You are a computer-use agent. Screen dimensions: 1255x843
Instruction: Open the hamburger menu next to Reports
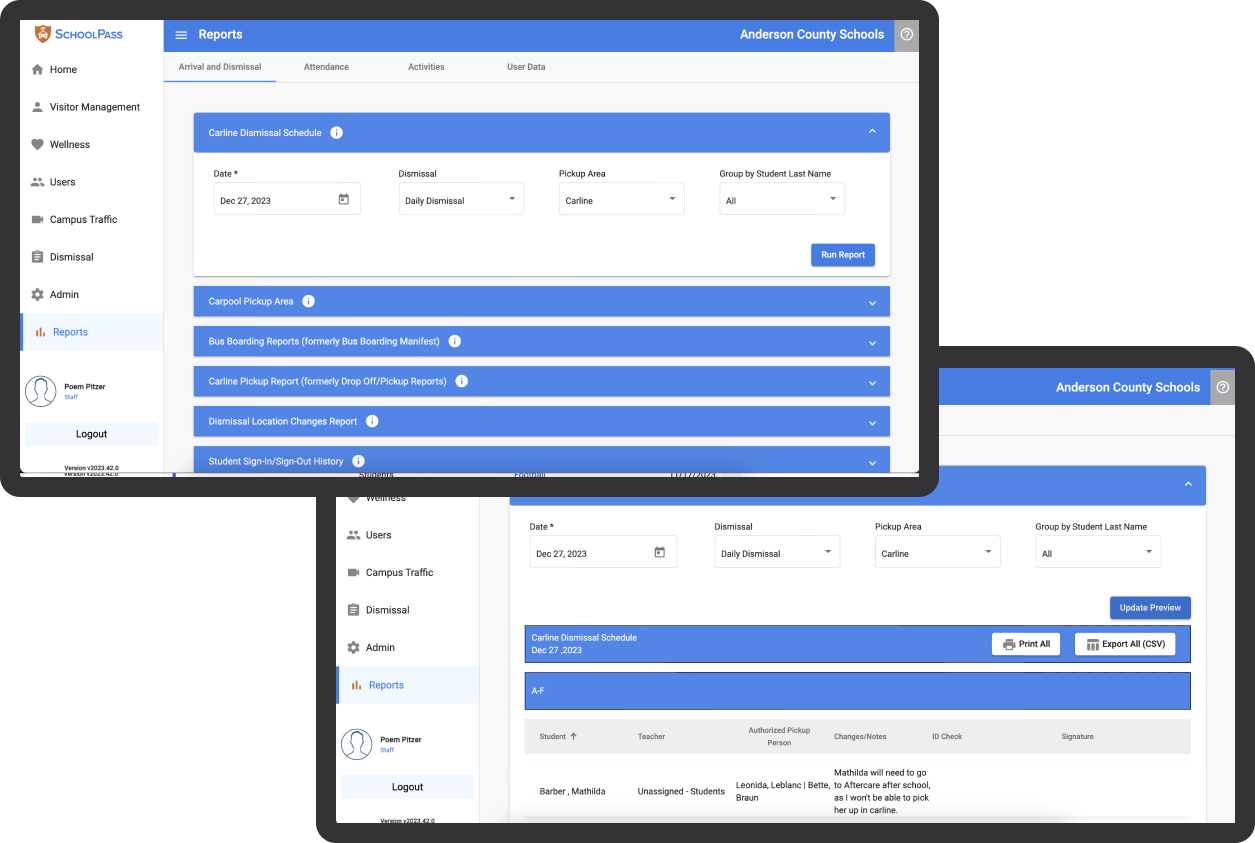(x=181, y=35)
